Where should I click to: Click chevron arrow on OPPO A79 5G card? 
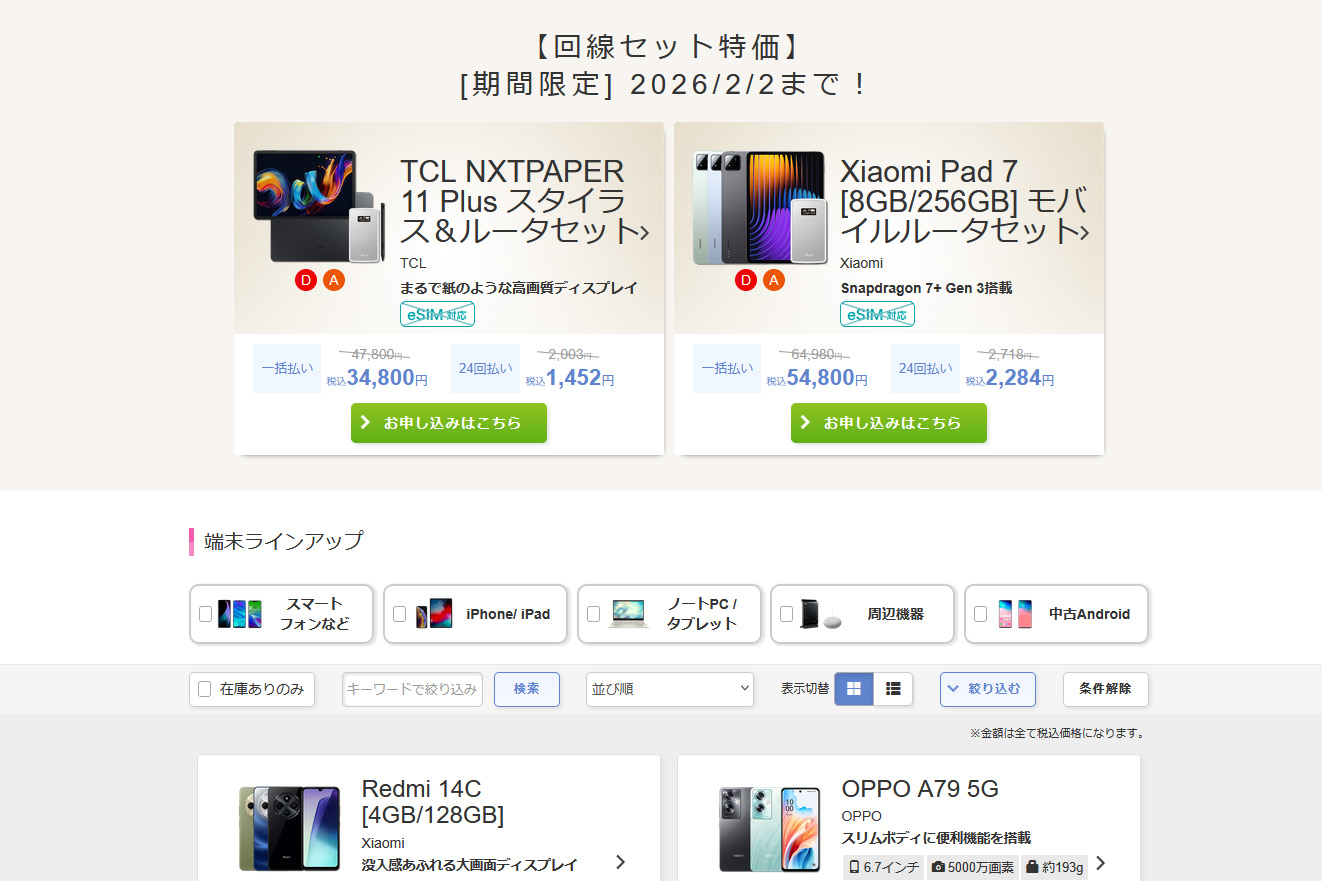[x=1101, y=863]
